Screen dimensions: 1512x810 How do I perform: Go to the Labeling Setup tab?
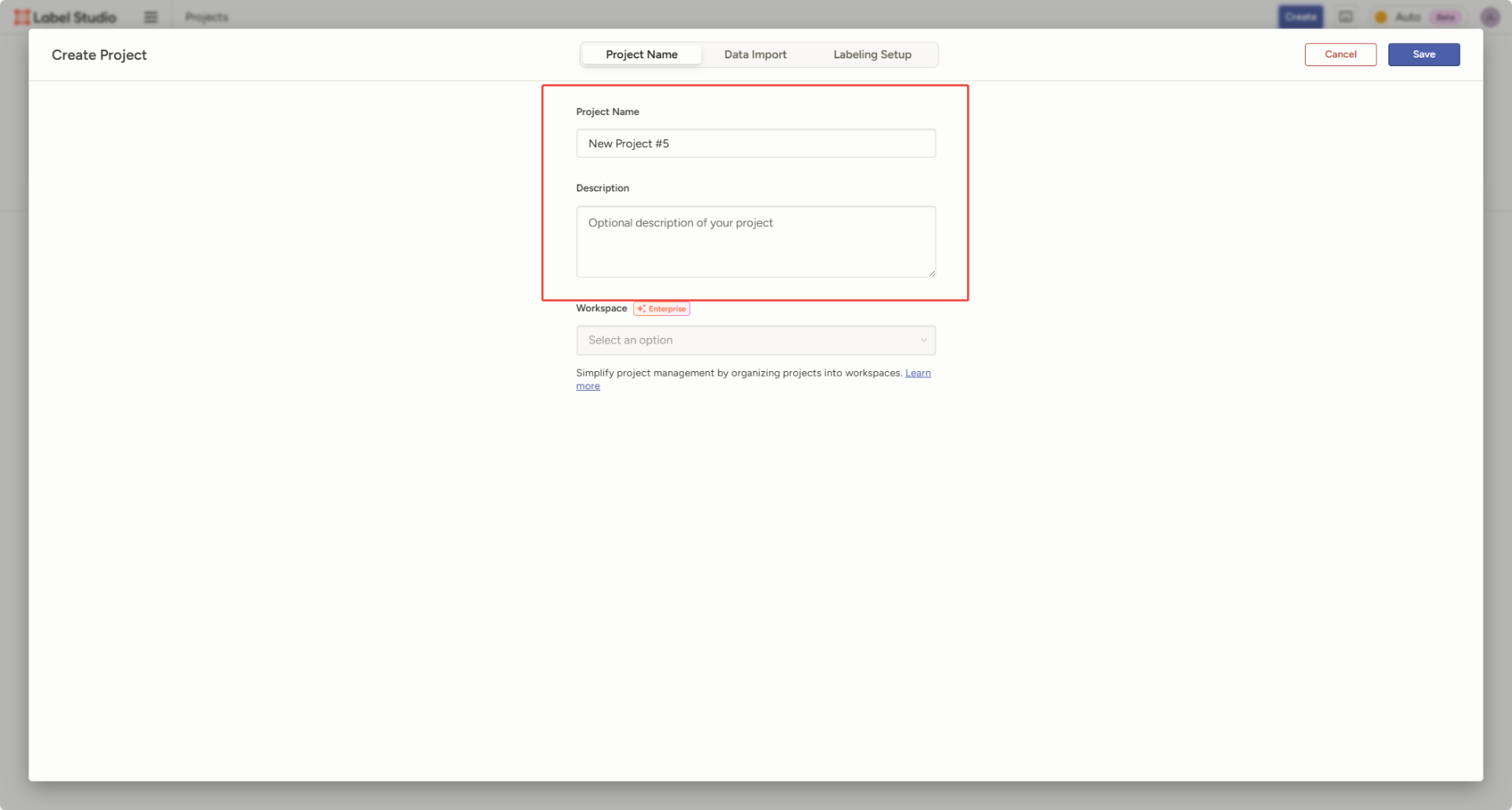[872, 54]
